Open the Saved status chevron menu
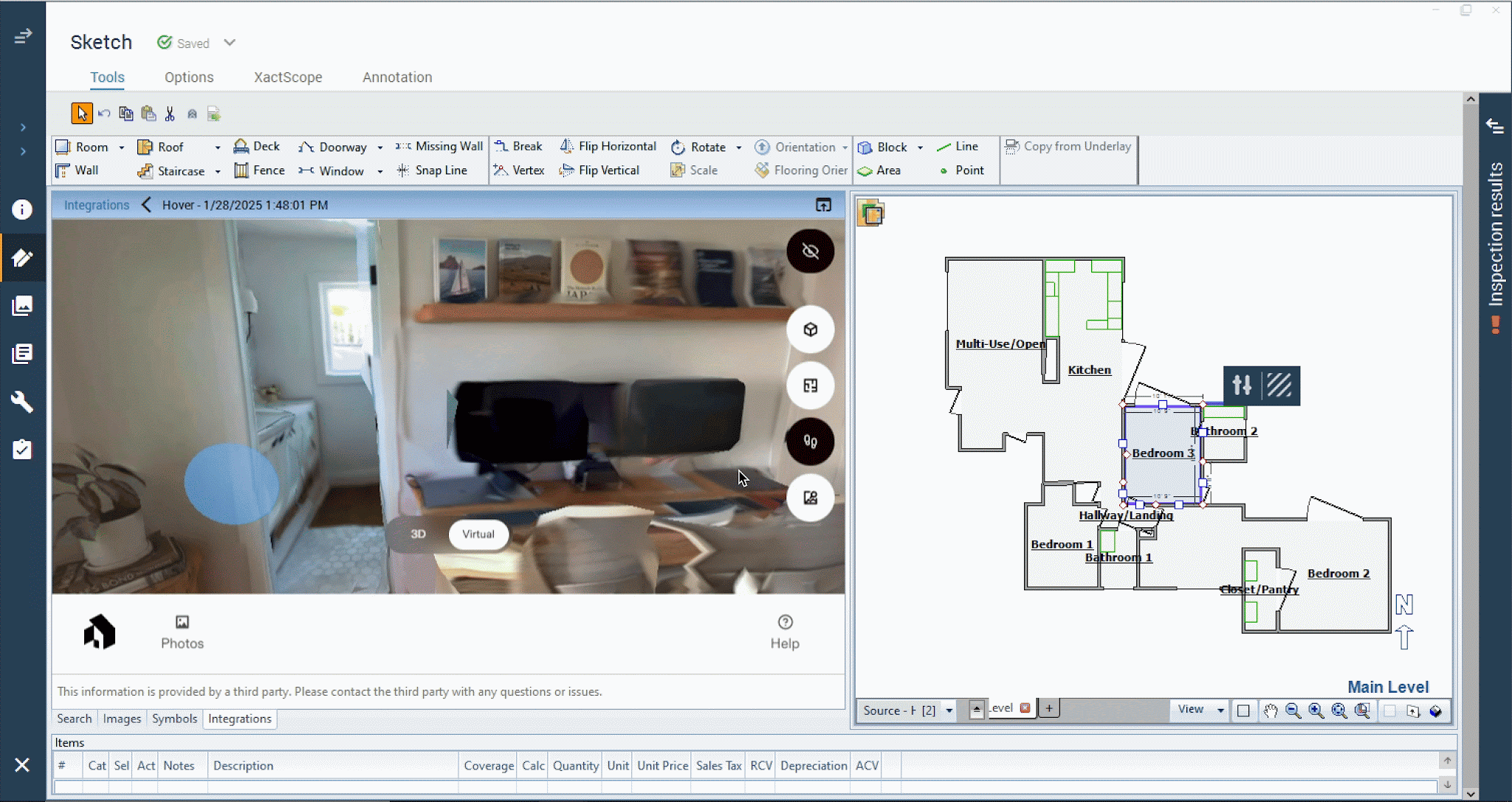This screenshot has width=1512, height=802. 230,43
